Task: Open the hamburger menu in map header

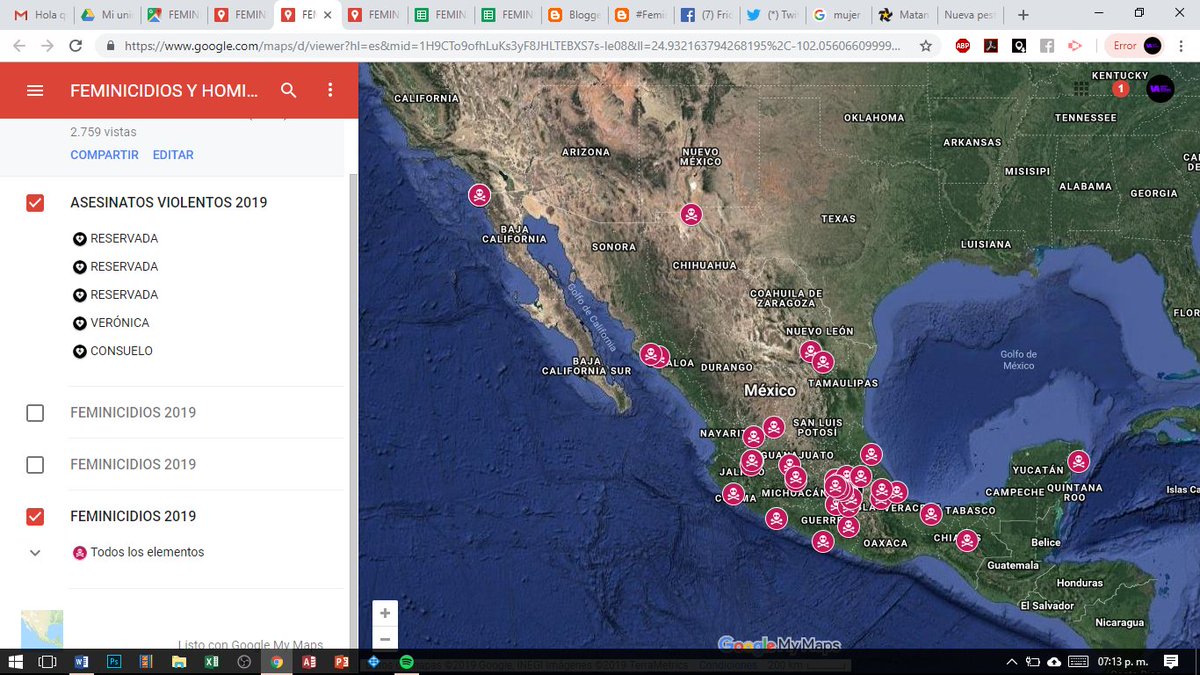Action: coord(35,90)
